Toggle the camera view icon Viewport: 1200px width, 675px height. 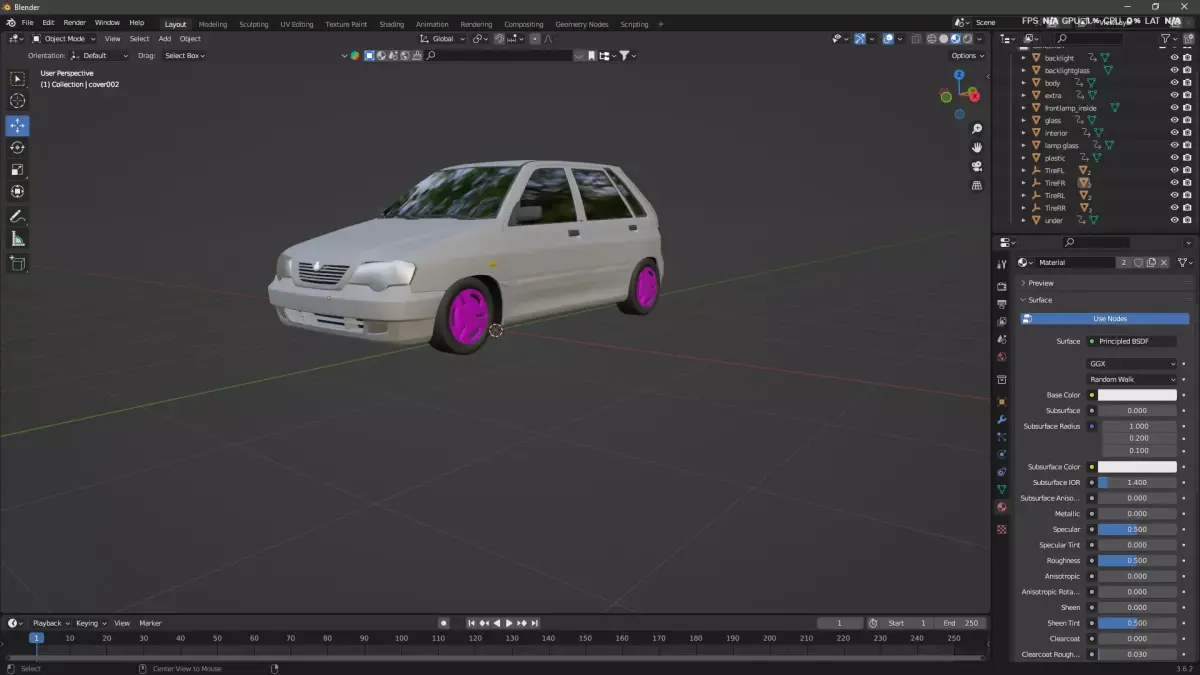click(977, 167)
